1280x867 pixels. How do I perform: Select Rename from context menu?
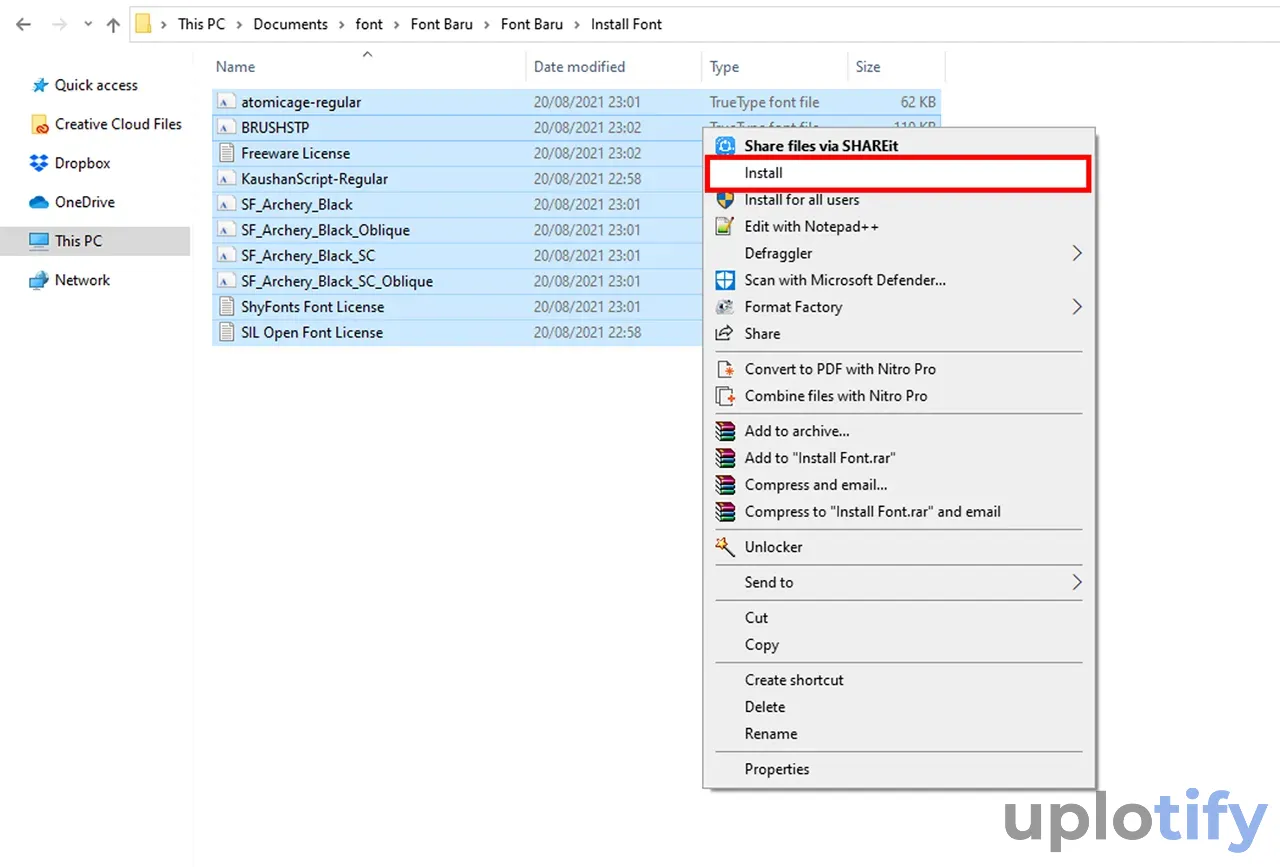click(771, 734)
